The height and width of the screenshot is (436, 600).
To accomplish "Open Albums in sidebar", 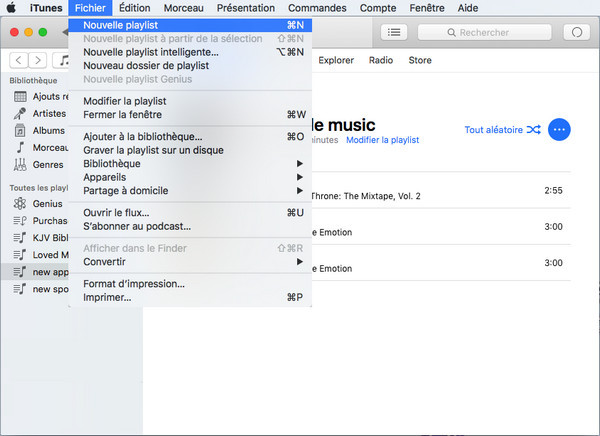I will [39, 131].
